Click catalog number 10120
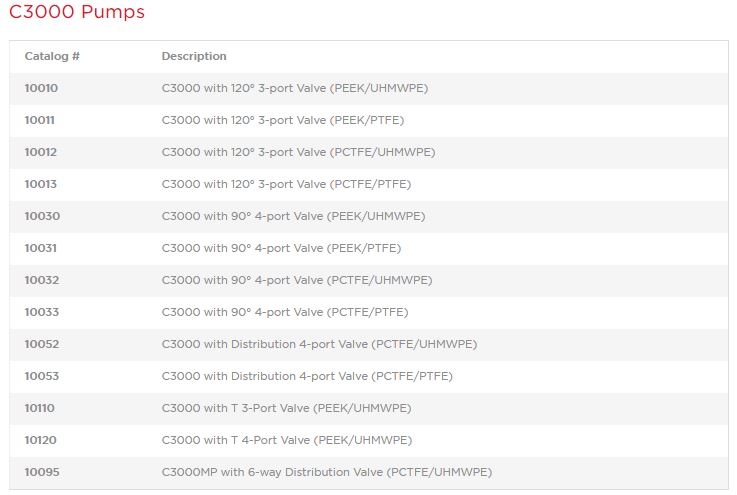The image size is (737, 495). point(41,440)
